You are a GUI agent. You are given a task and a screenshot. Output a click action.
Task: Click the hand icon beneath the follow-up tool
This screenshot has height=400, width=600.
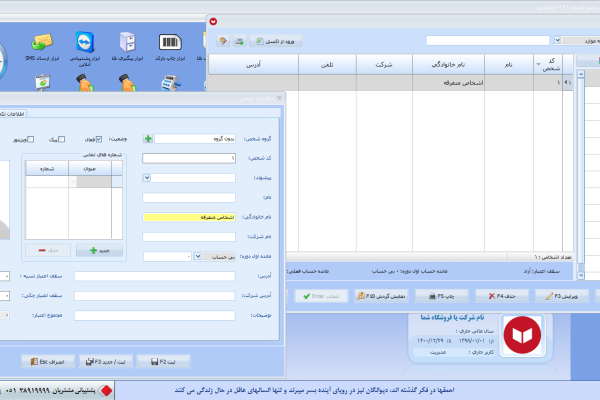coord(127,83)
